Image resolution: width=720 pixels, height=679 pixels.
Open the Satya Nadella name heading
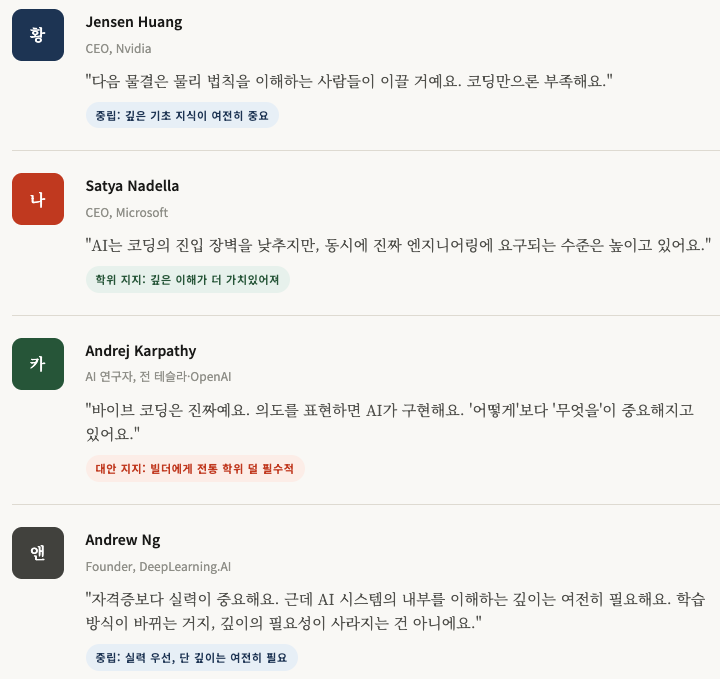132,186
